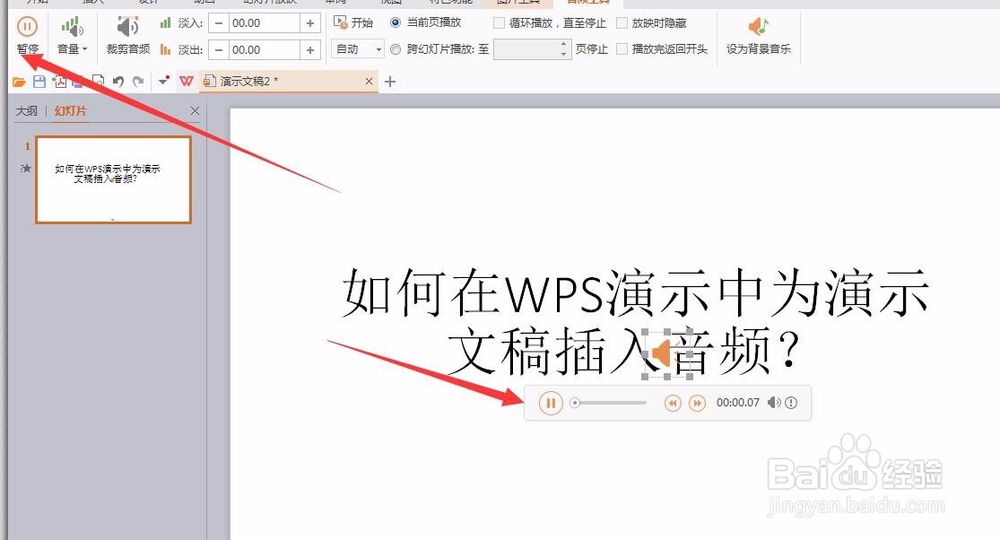Click the slide title text 如何在WPS演示中为演示
Screen dimensions: 1000x540
tap(635, 294)
